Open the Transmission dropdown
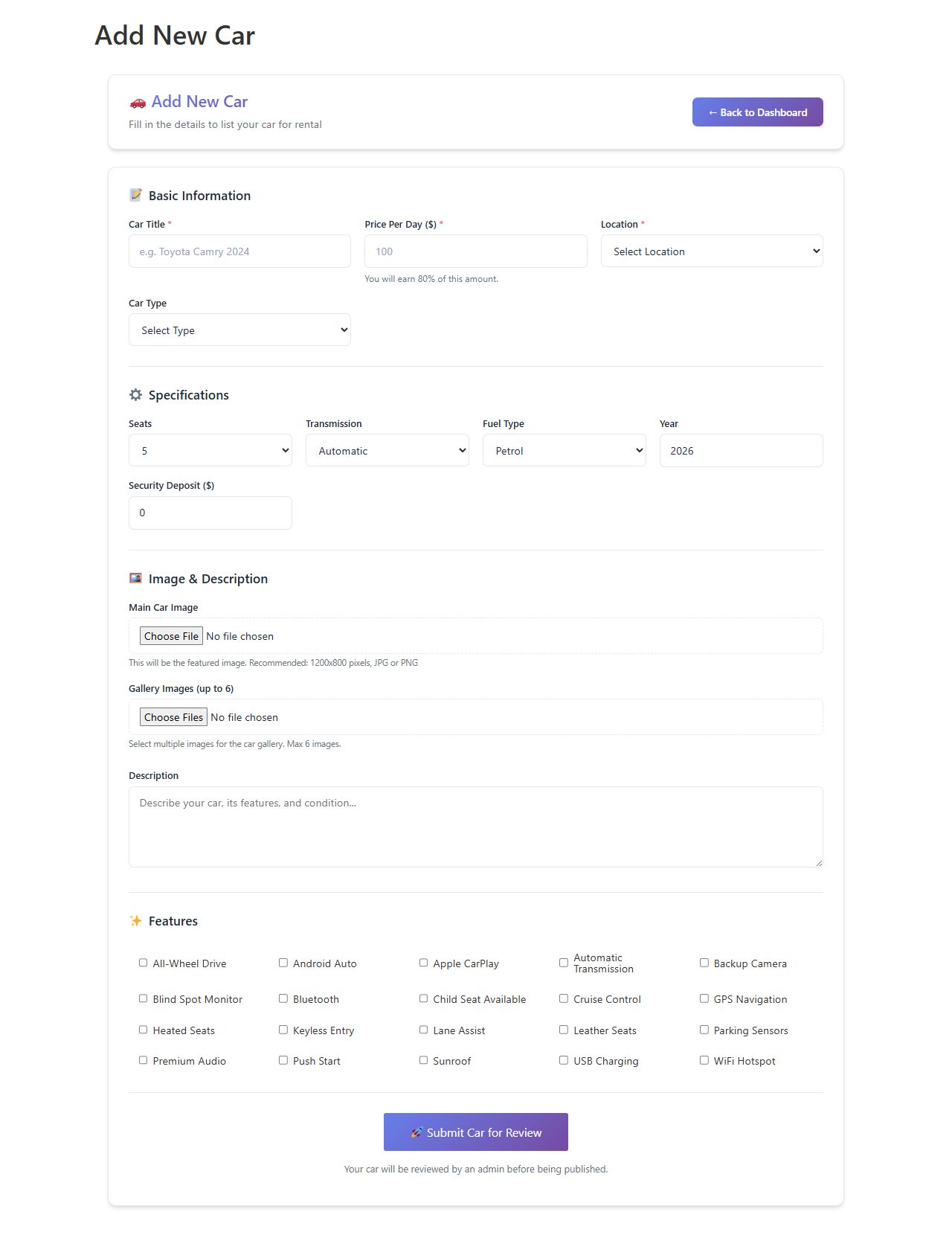 coord(387,451)
